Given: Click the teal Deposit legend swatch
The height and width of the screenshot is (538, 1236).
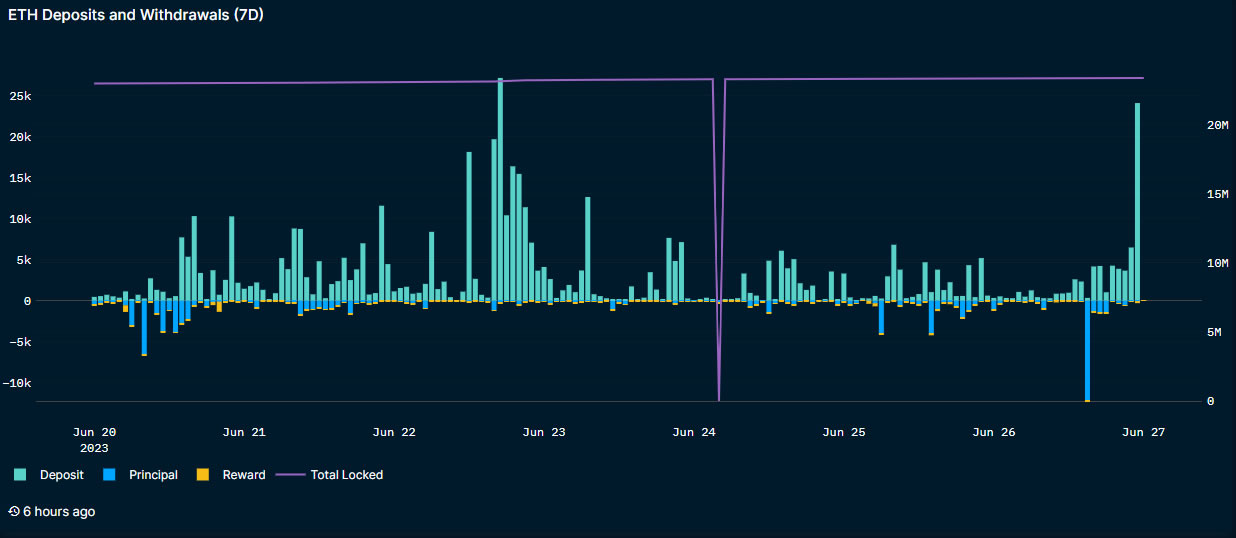Looking at the screenshot, I should pyautogui.click(x=20, y=475).
